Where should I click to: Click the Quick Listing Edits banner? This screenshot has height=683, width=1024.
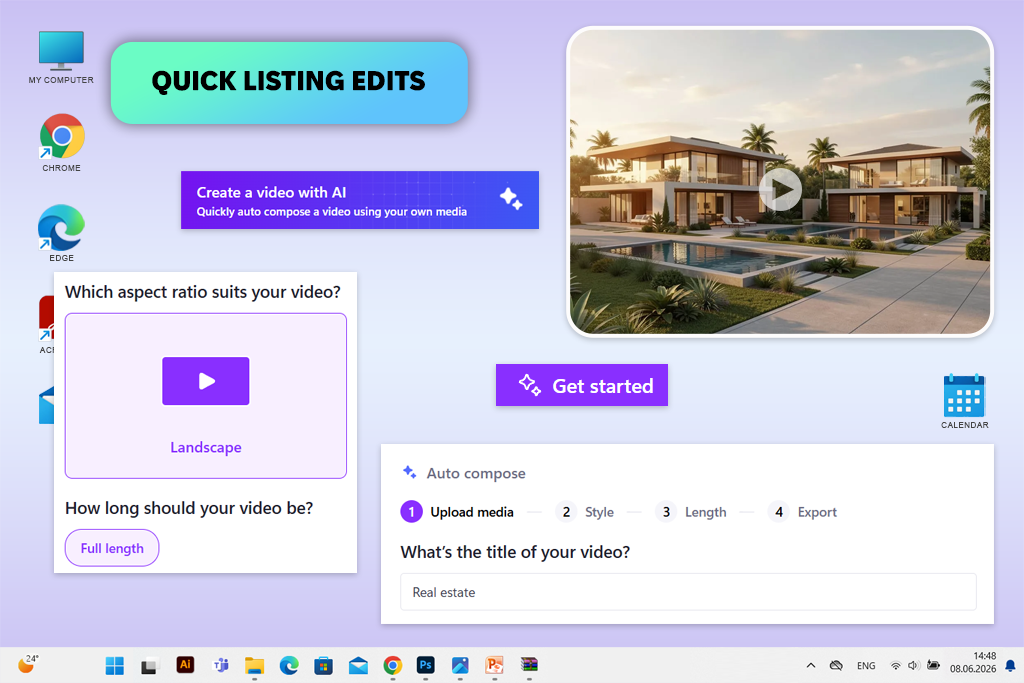coord(289,83)
